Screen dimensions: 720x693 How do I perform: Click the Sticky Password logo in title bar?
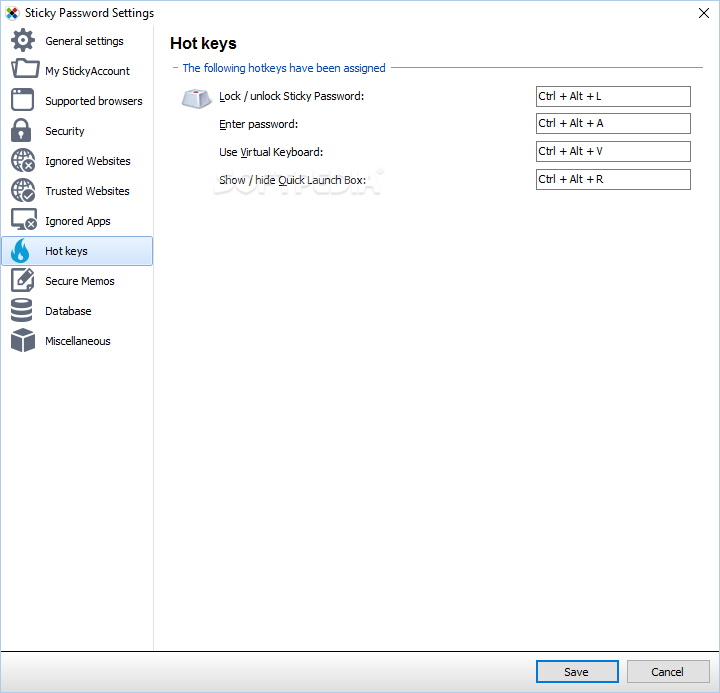pos(12,13)
